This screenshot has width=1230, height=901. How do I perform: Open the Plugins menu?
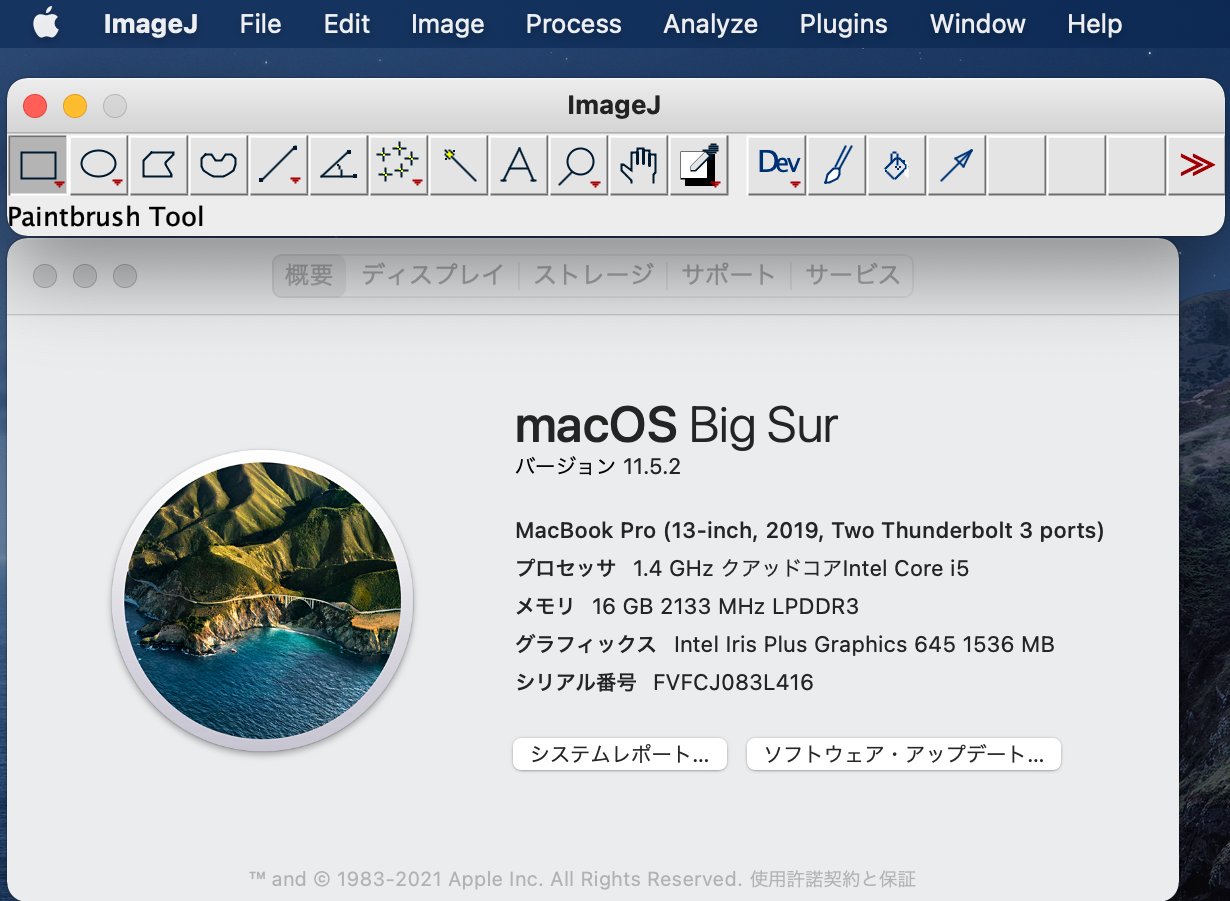[x=843, y=24]
